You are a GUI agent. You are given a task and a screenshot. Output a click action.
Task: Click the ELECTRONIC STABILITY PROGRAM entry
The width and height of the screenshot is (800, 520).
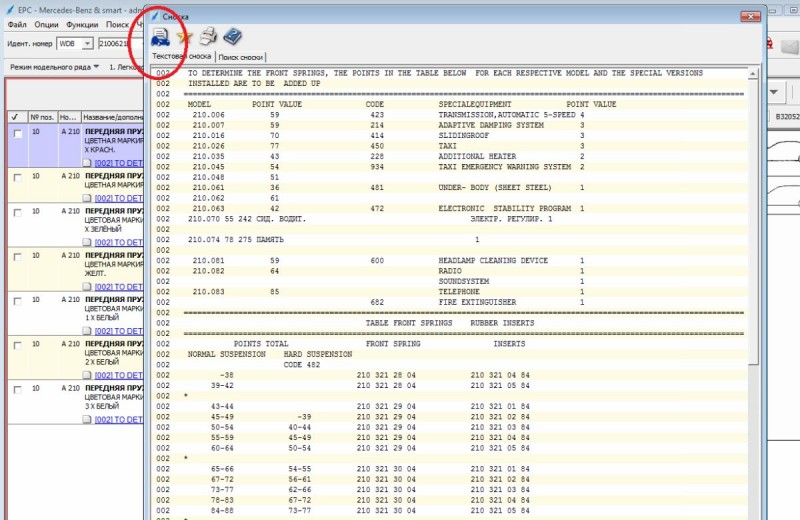tap(505, 209)
